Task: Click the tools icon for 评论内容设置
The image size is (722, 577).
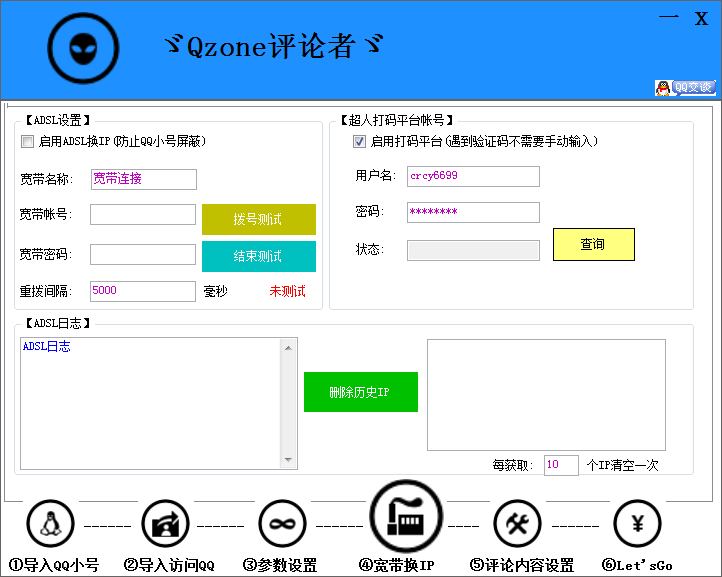Action: [518, 524]
